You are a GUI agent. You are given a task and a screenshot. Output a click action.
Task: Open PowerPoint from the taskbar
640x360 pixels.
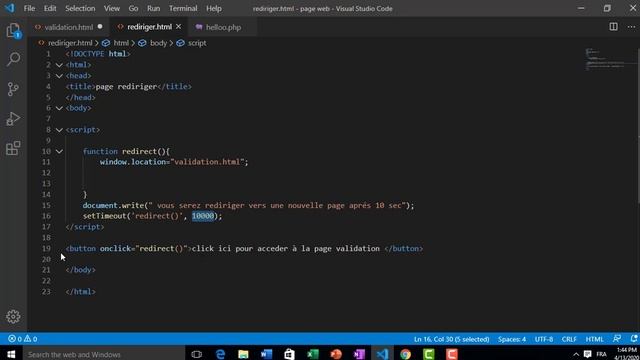[336, 354]
